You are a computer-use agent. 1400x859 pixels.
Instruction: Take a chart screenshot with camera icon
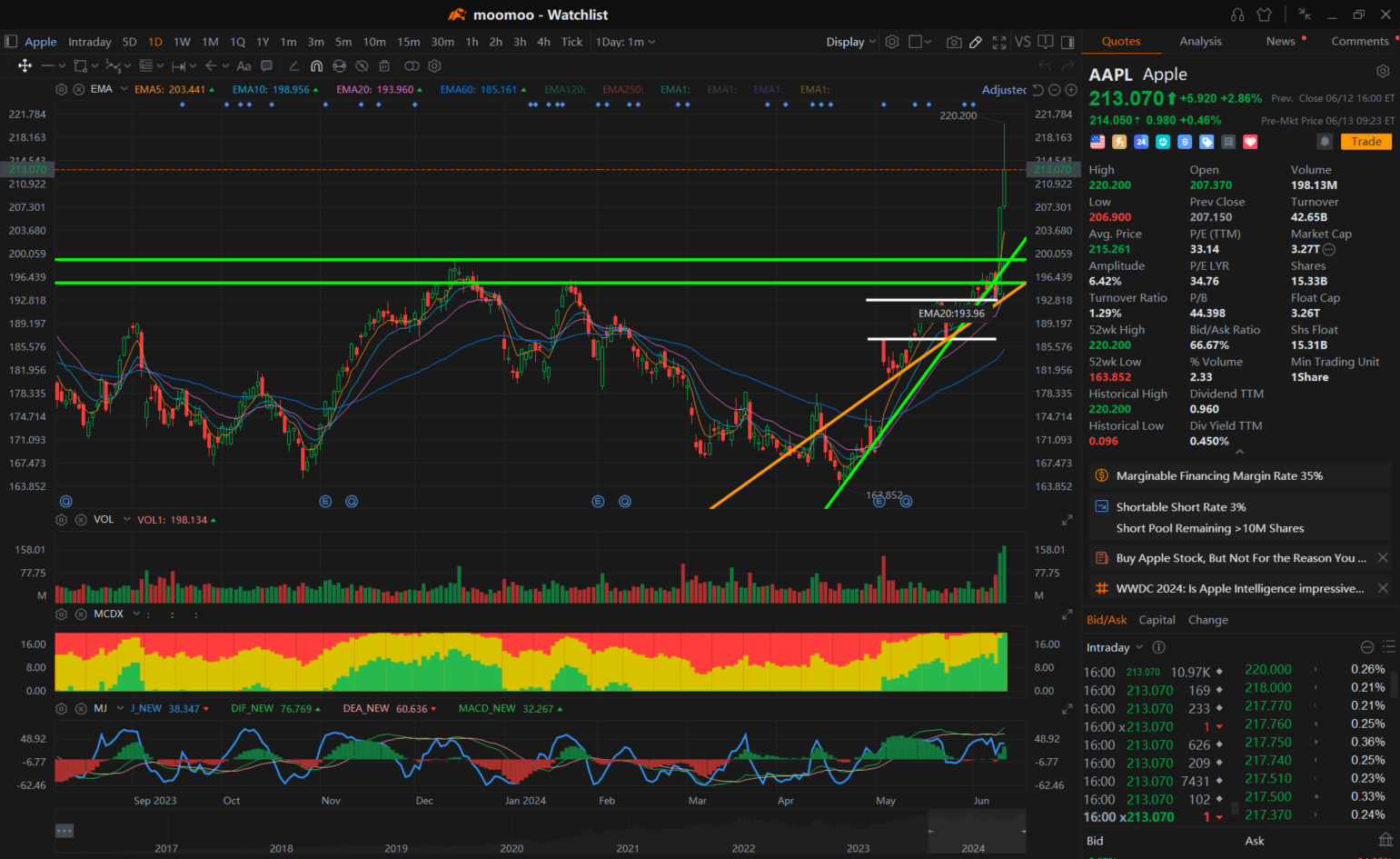954,42
